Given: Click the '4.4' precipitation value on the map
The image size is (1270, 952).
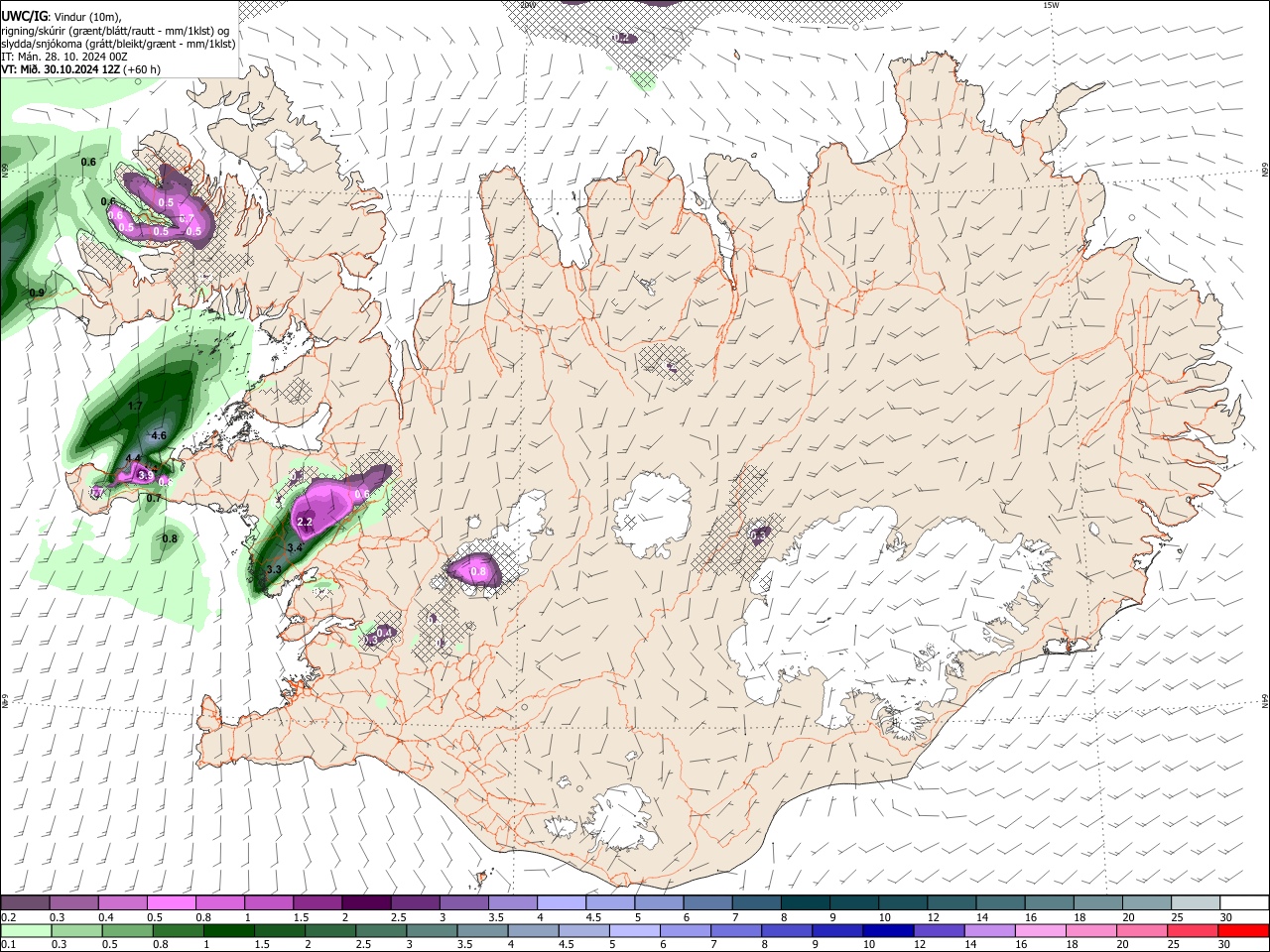Looking at the screenshot, I should [133, 458].
